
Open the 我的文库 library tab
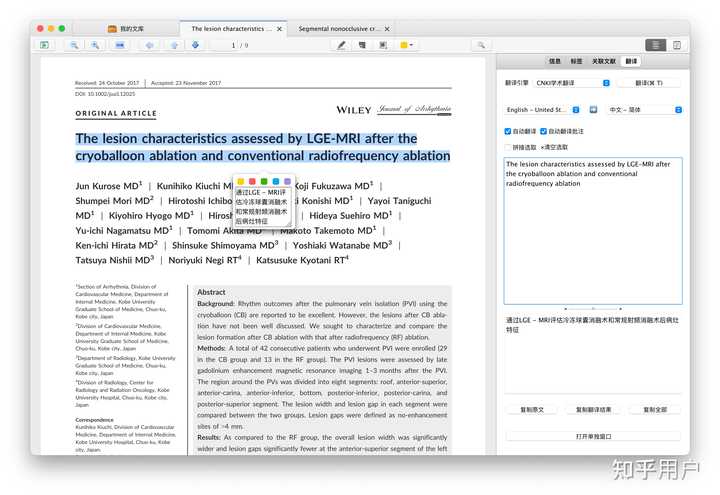click(126, 28)
